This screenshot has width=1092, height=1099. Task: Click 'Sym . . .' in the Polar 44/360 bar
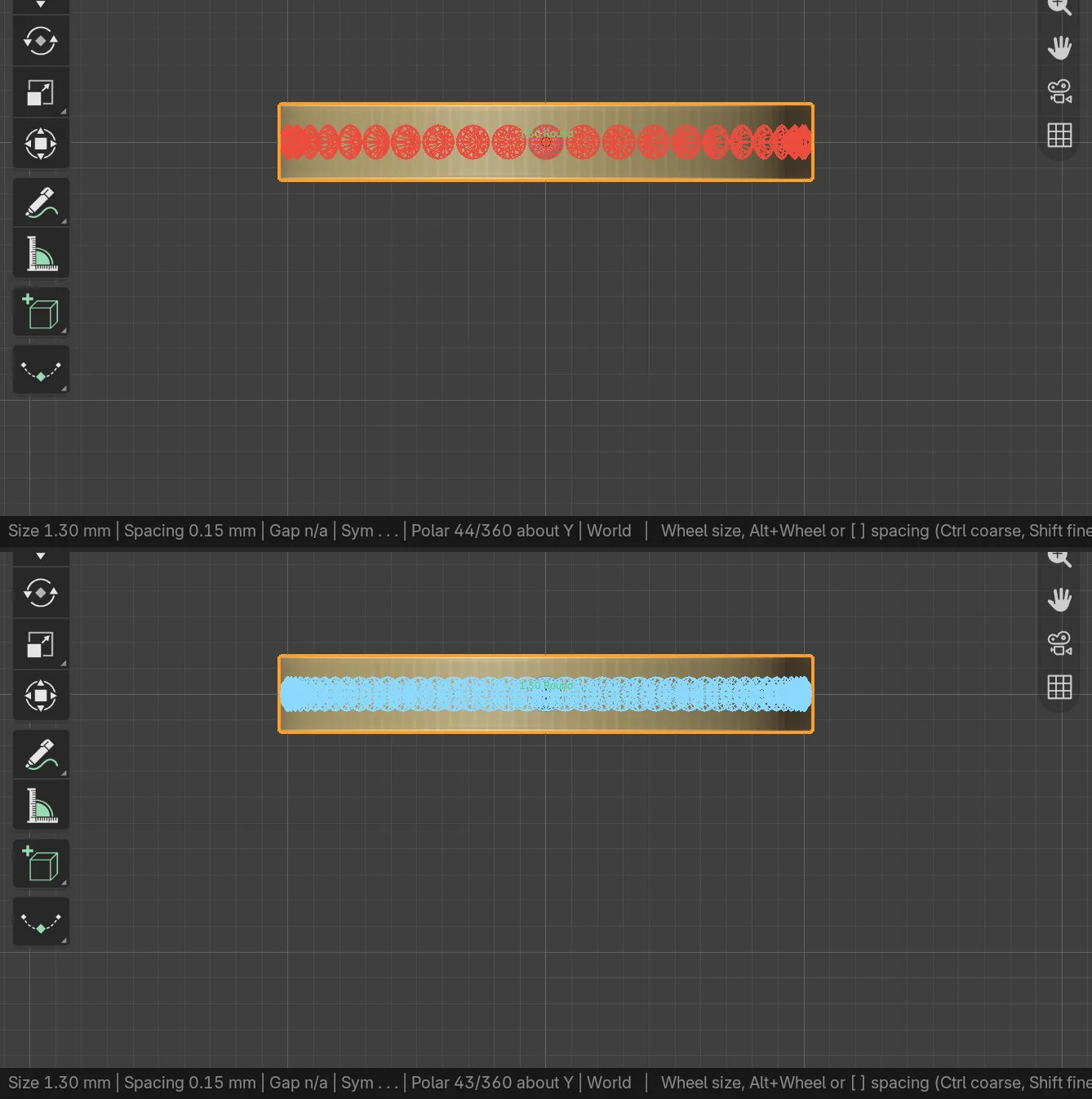(370, 531)
